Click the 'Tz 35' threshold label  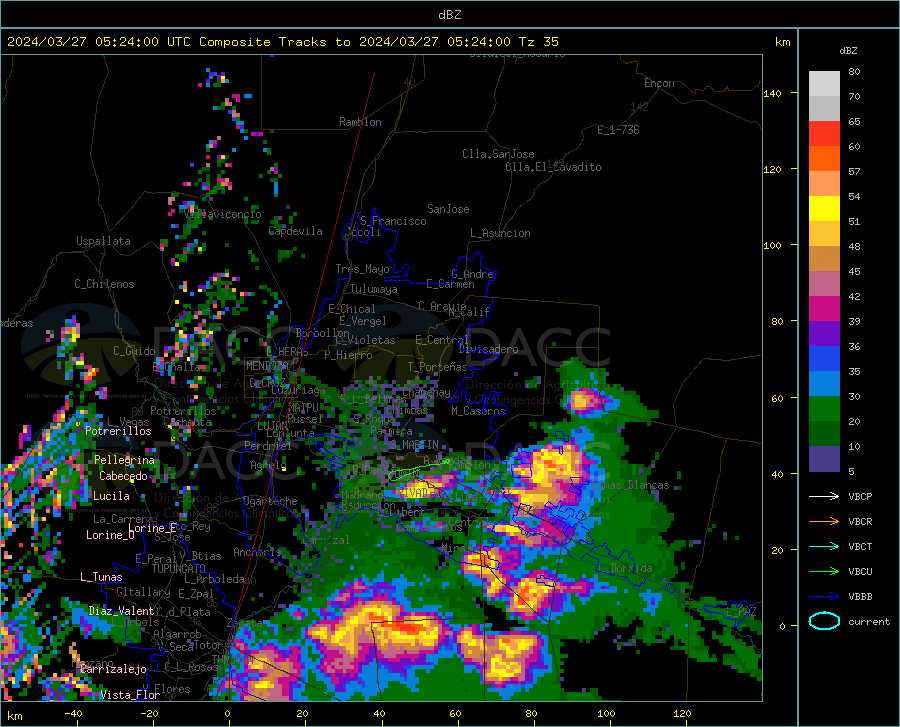tap(538, 42)
